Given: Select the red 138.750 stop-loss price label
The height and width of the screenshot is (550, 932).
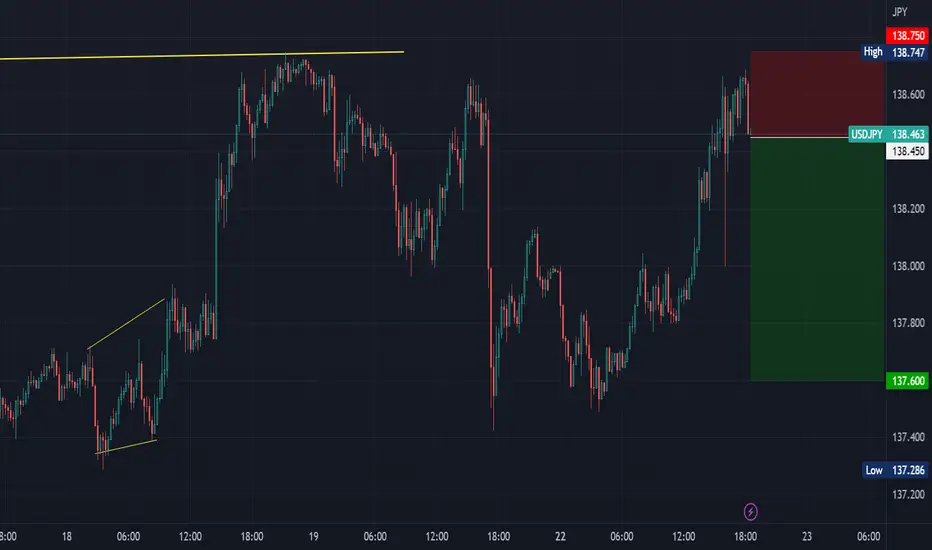Looking at the screenshot, I should pyautogui.click(x=907, y=36).
